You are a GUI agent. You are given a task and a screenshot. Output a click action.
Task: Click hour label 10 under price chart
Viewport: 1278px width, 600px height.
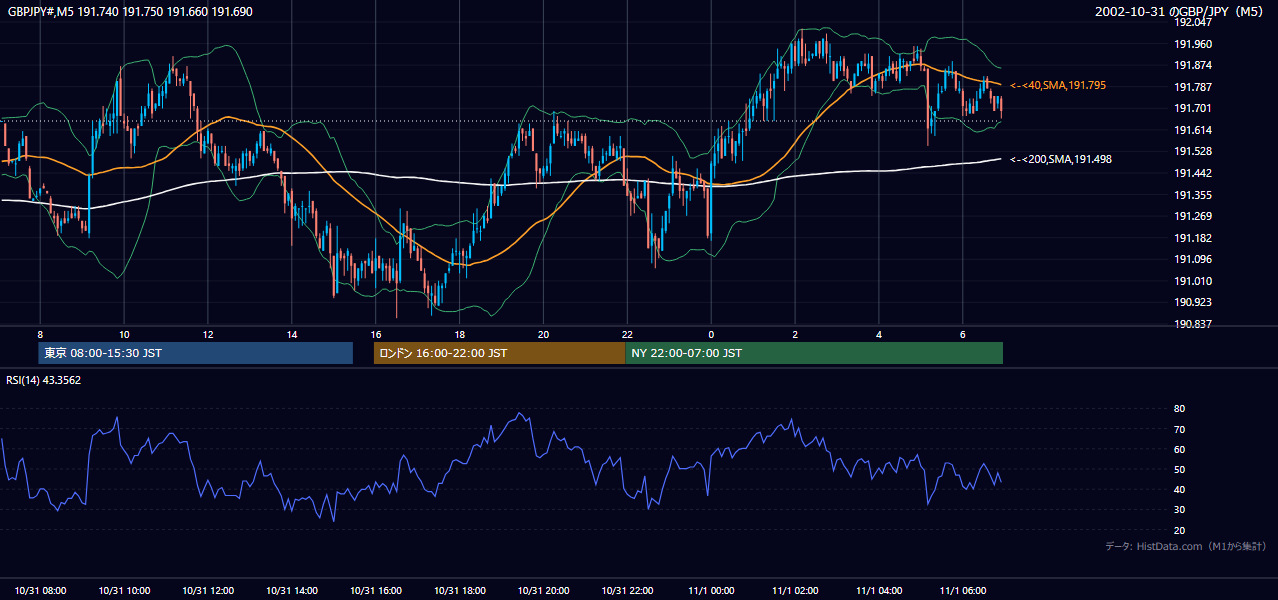(124, 334)
